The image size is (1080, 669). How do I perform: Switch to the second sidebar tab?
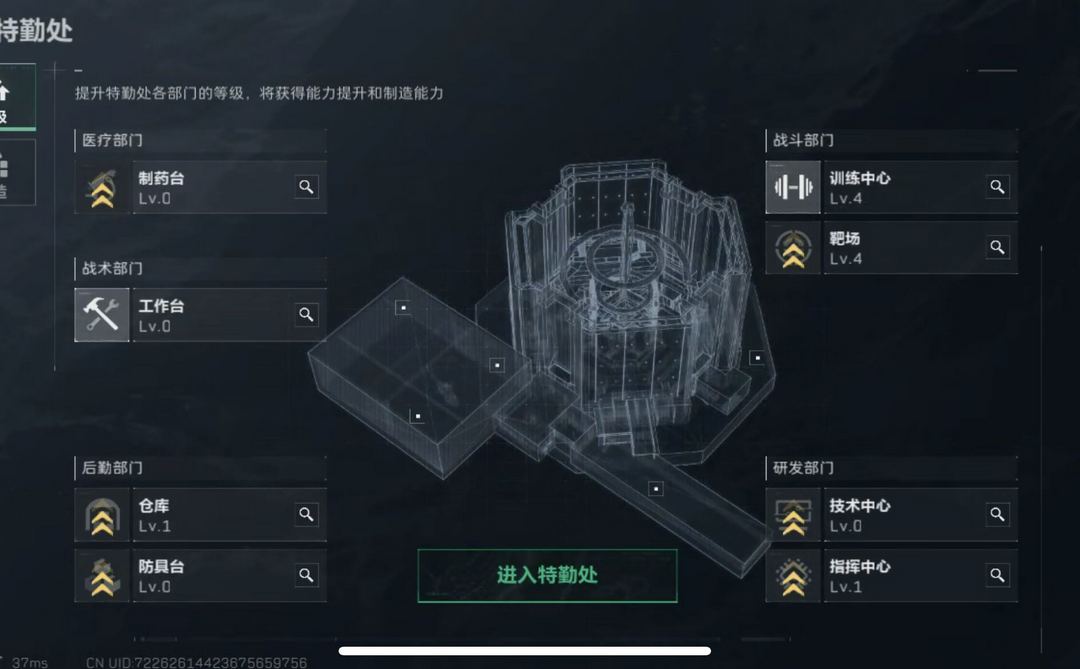[x=17, y=172]
